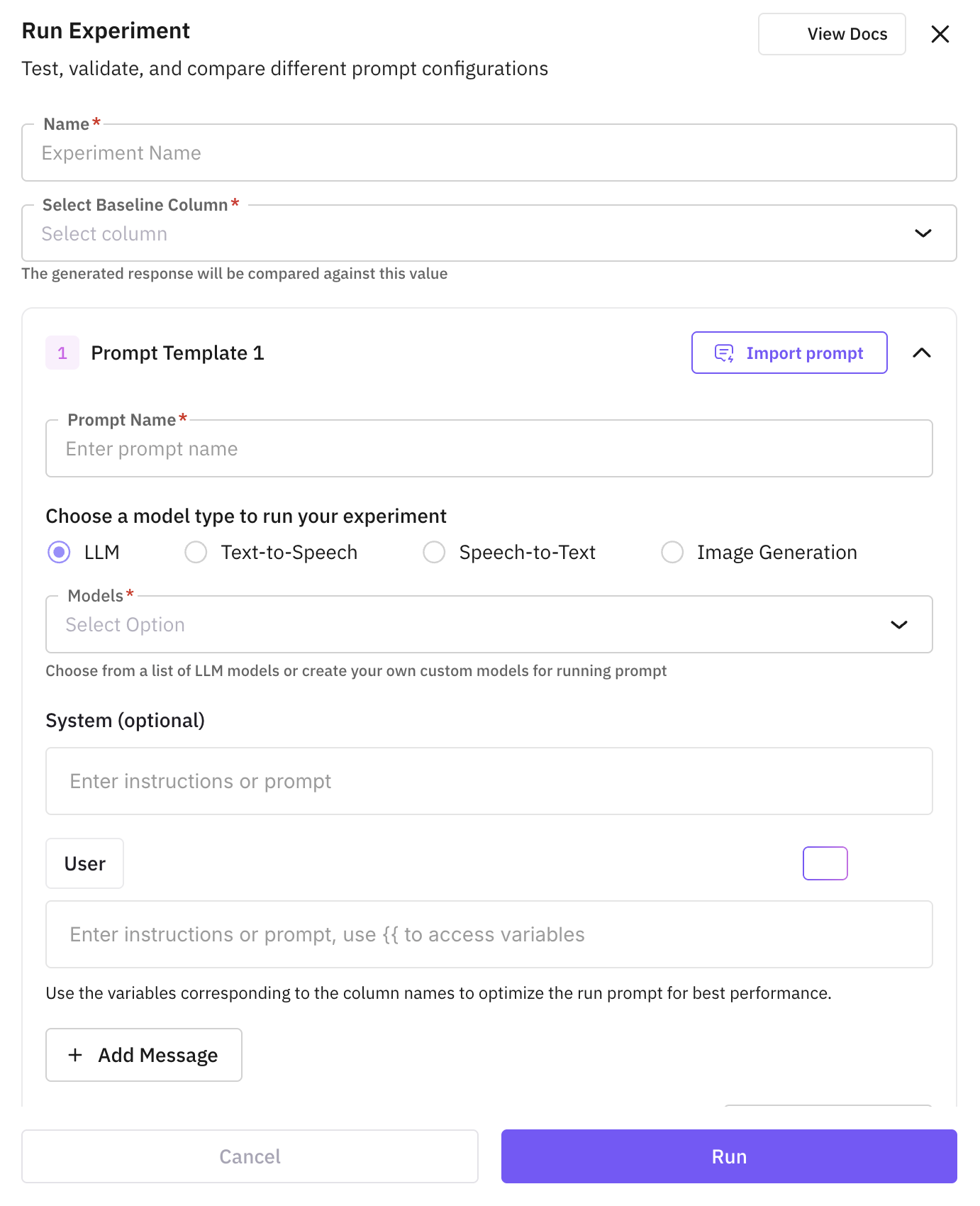Click the purple-outlined box in User row
Viewport: 980px width, 1206px height.
pos(825,863)
